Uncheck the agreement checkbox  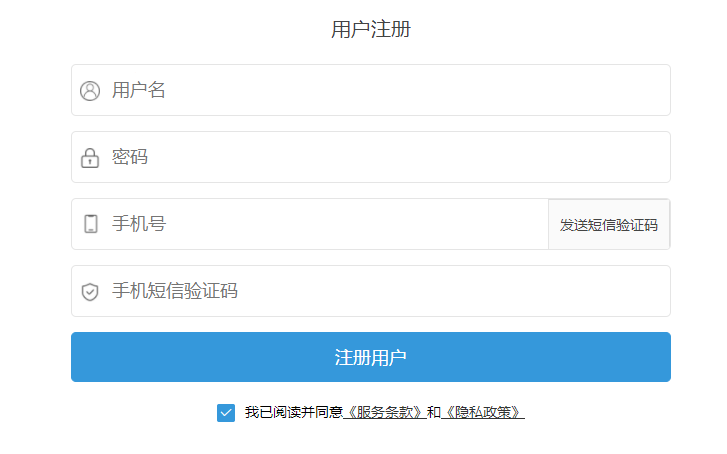point(226,413)
